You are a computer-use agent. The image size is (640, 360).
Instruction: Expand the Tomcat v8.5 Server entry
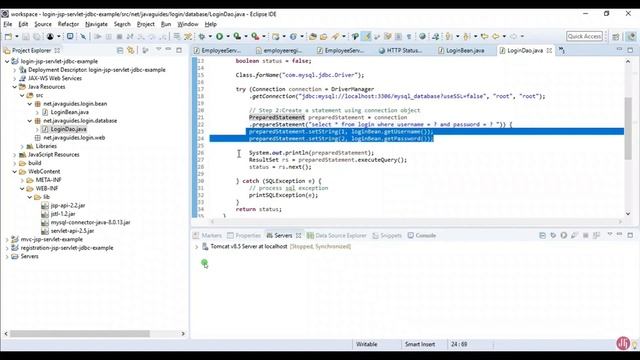click(x=196, y=247)
